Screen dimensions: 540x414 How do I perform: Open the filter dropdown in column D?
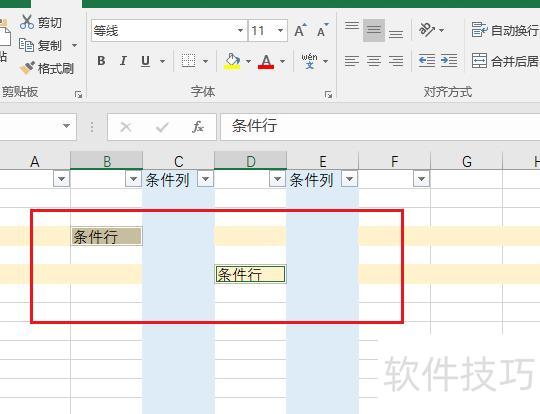(278, 179)
